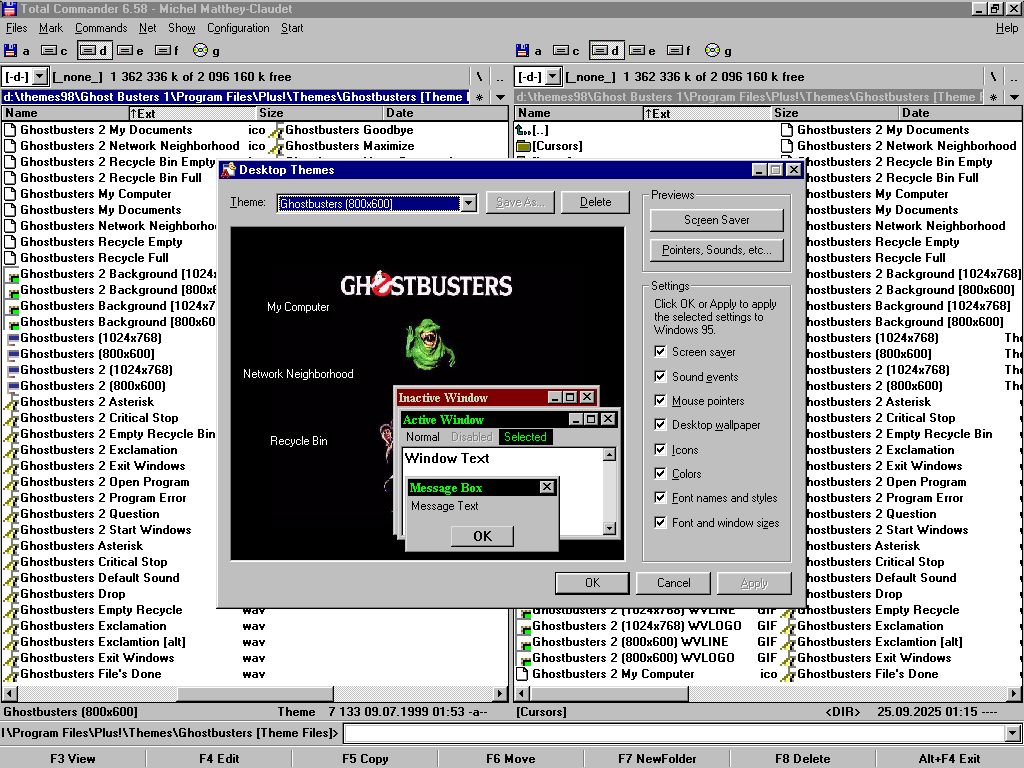The image size is (1024, 768).
Task: Disable the Desktop wallpaper checkbox
Action: [x=660, y=425]
